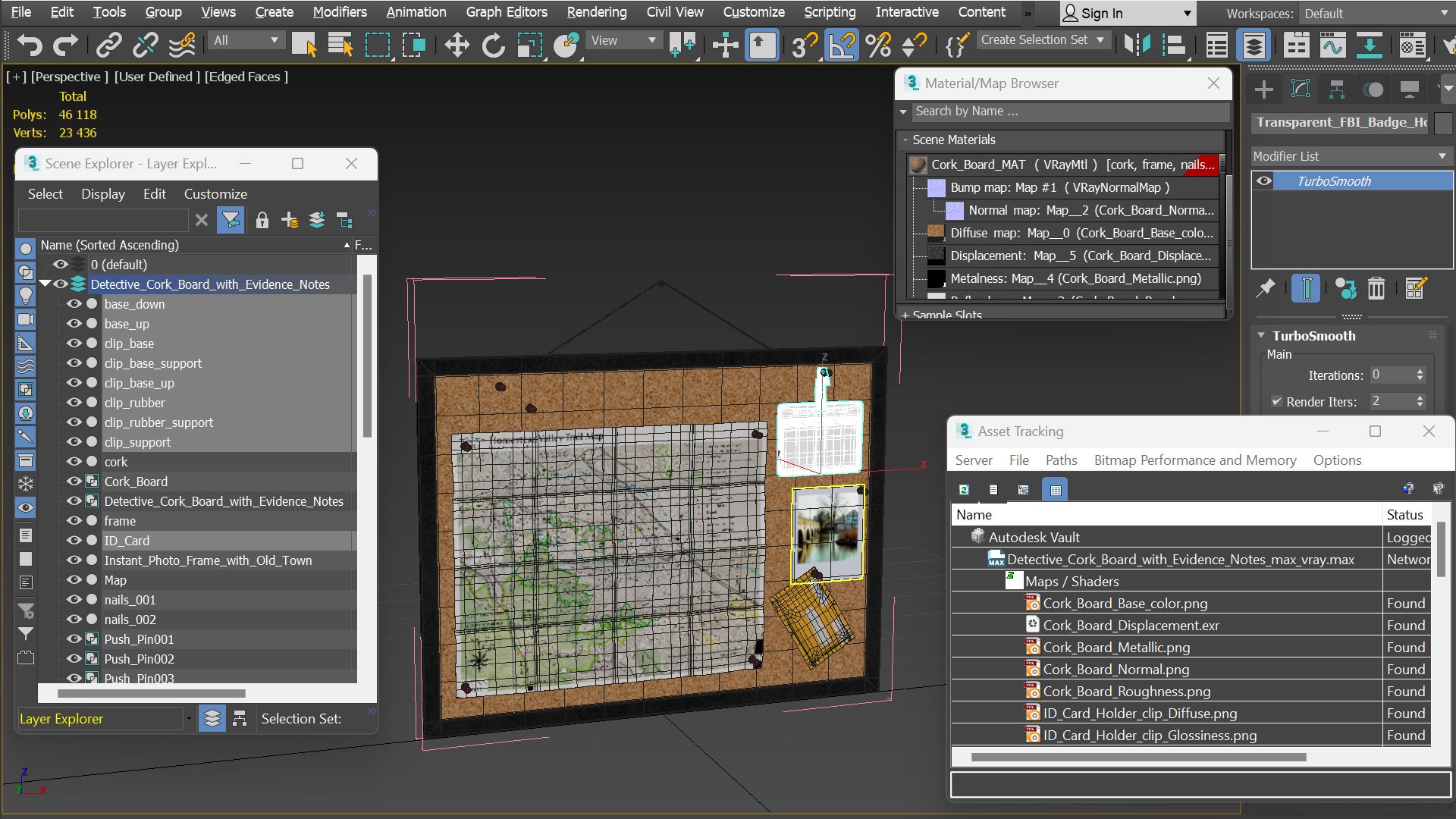The image size is (1456, 819).
Task: Click the Redo arrow icon
Action: (x=66, y=45)
